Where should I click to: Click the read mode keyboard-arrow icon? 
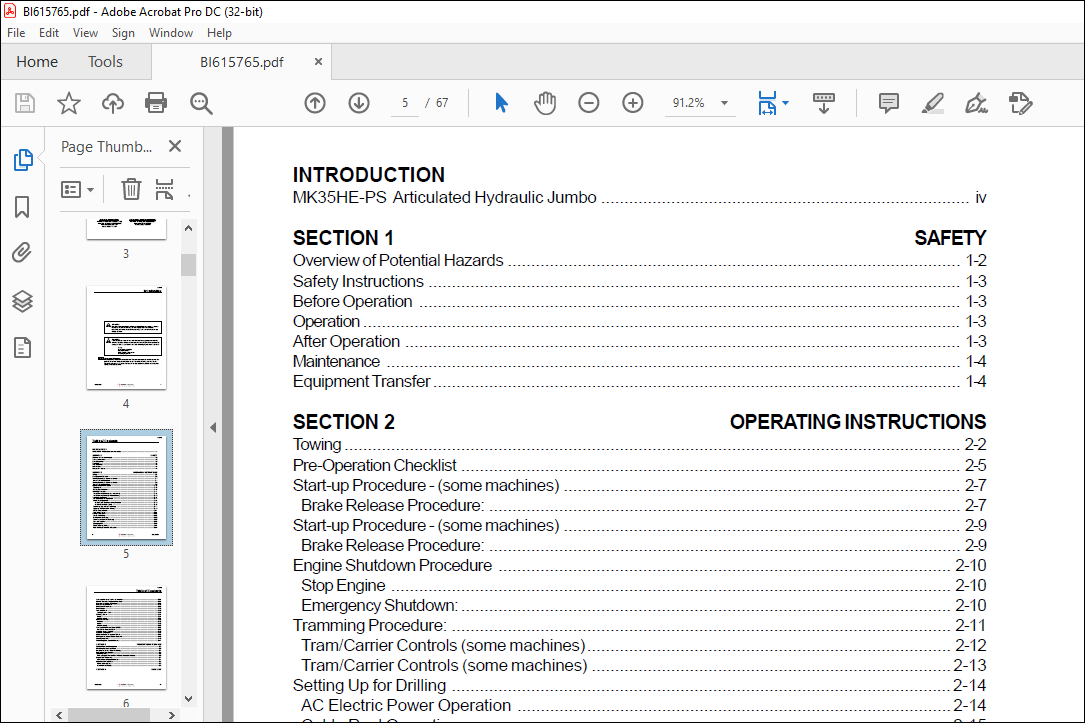pyautogui.click(x=823, y=103)
